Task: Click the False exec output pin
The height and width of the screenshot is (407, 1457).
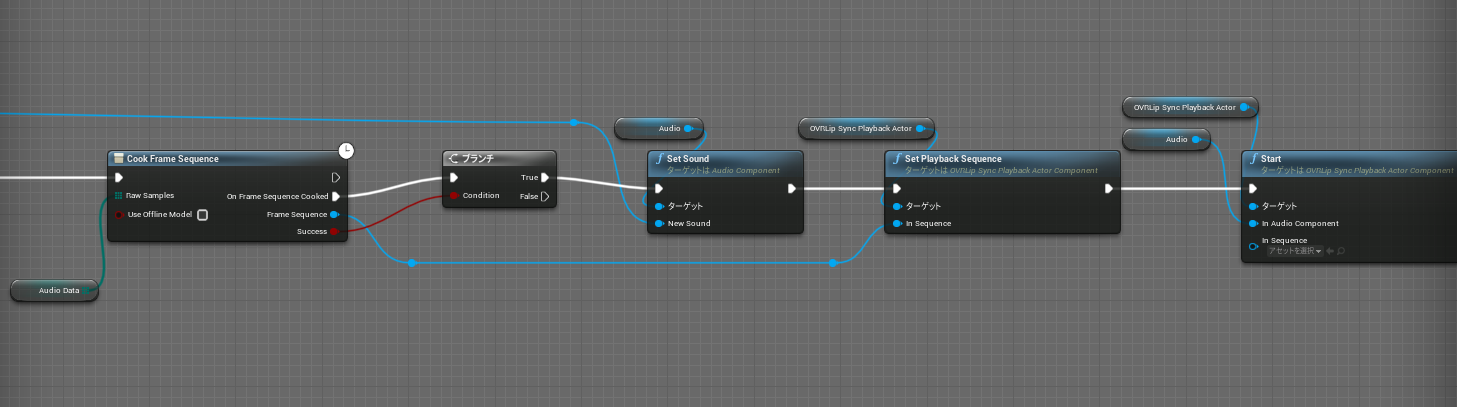Action: pyautogui.click(x=545, y=196)
